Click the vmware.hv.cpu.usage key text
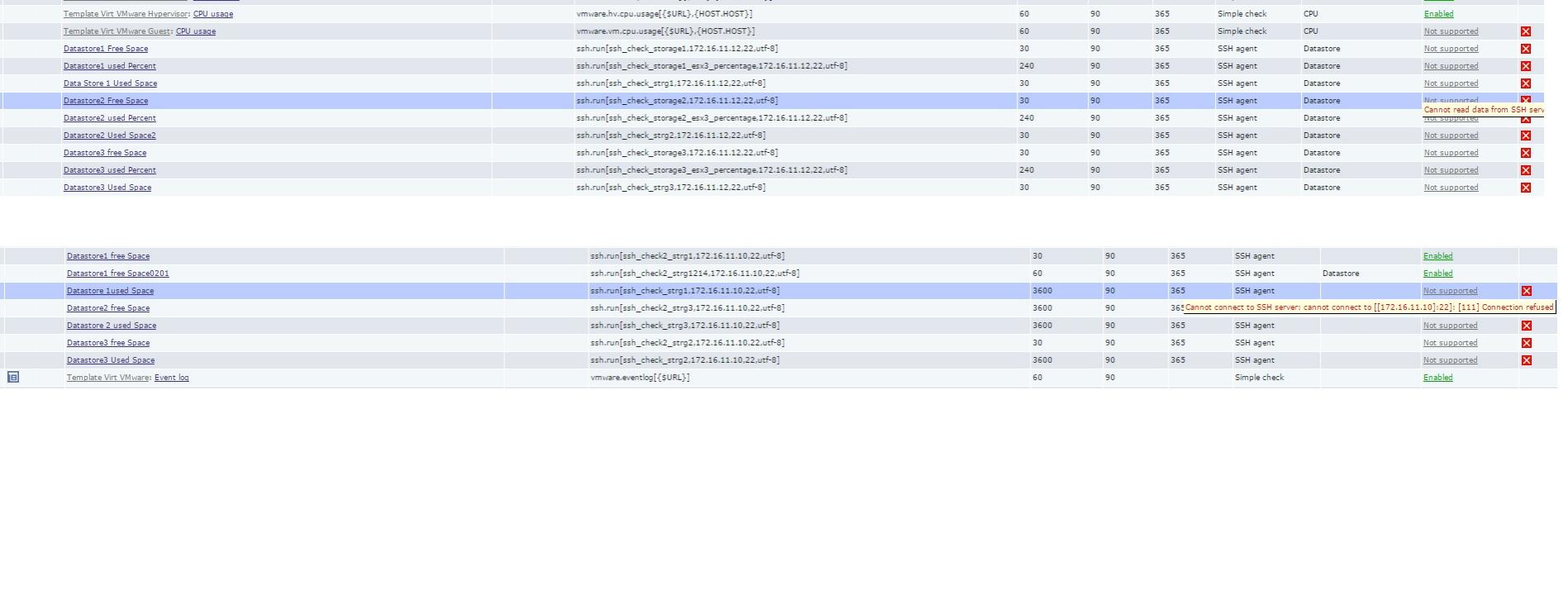The width and height of the screenshot is (1568, 595). (665, 14)
